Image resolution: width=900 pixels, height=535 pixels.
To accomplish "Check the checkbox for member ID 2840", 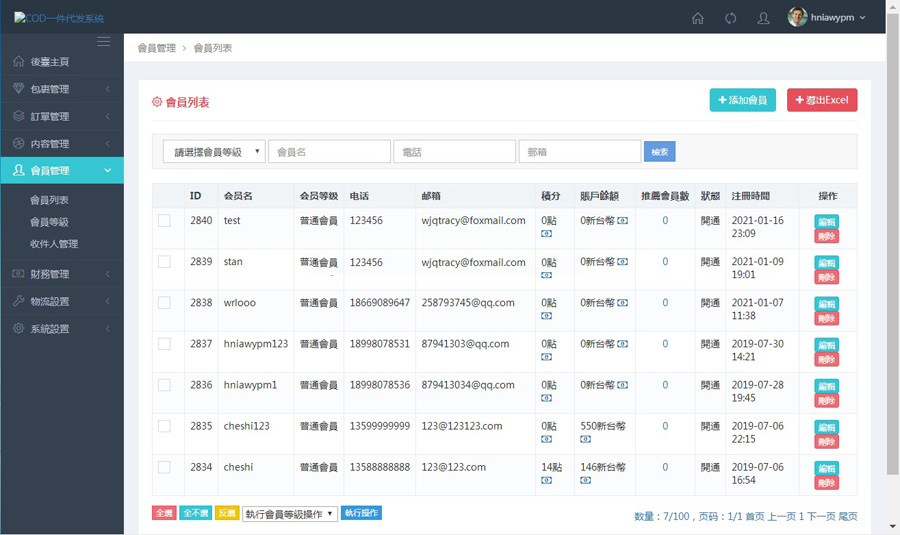I will 164,221.
